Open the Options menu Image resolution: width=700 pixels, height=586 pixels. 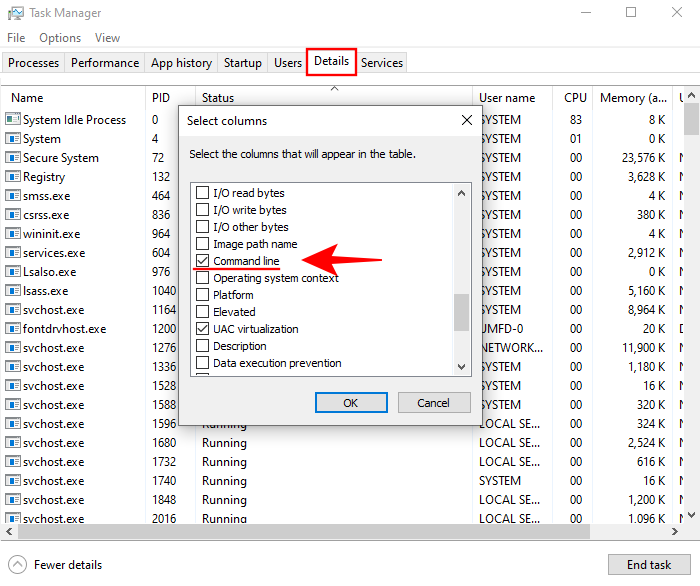point(60,38)
